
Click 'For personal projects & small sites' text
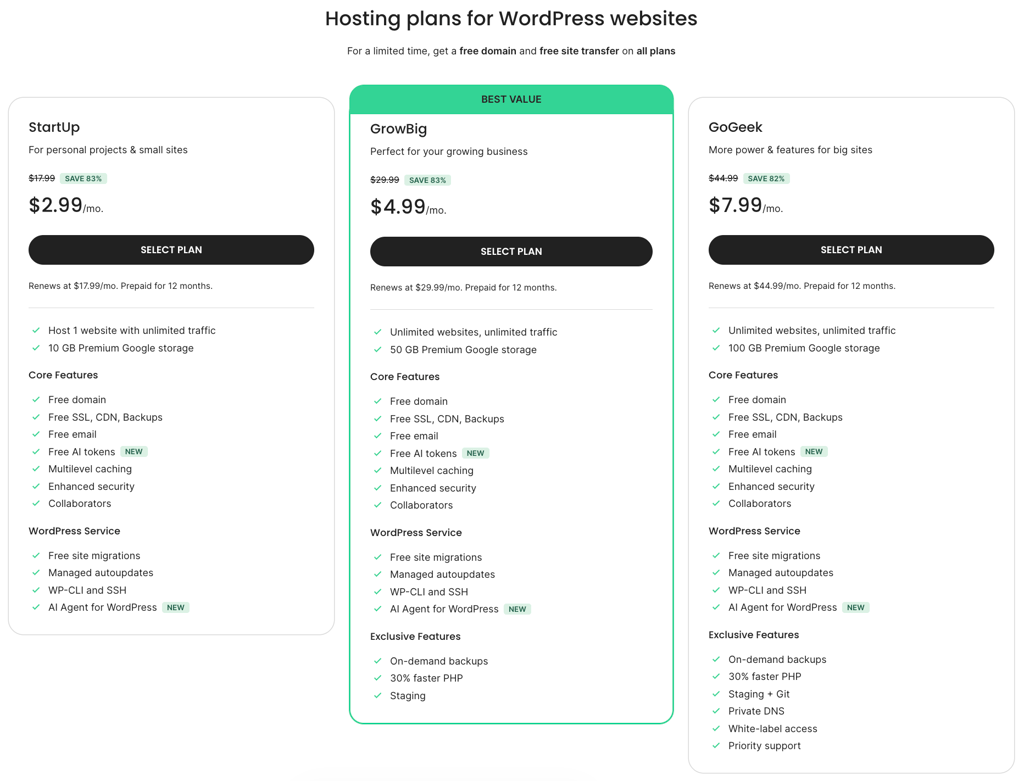(108, 150)
